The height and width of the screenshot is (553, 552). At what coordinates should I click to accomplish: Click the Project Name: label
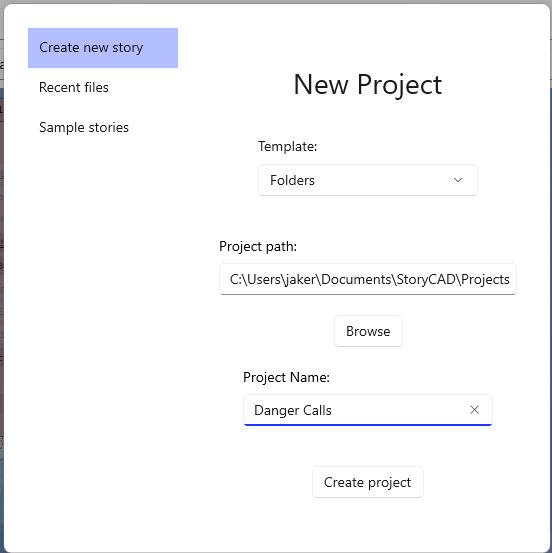tap(286, 377)
